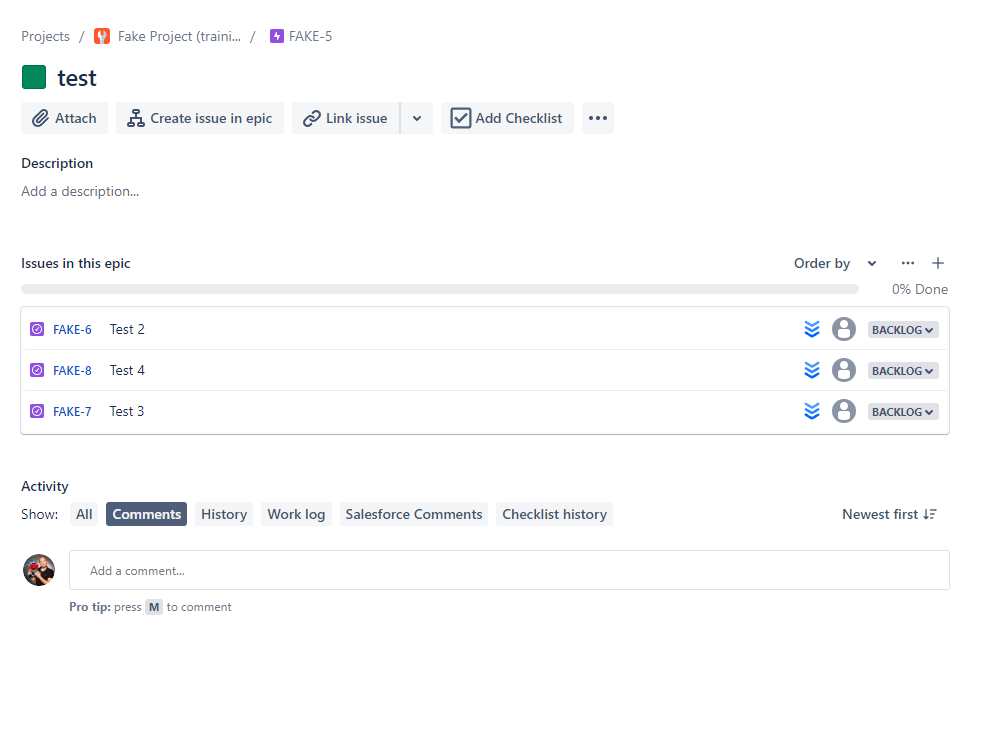Screen dimensions: 989x732
Task: Open the more actions ellipsis beside Add Checklist
Action: tap(598, 118)
